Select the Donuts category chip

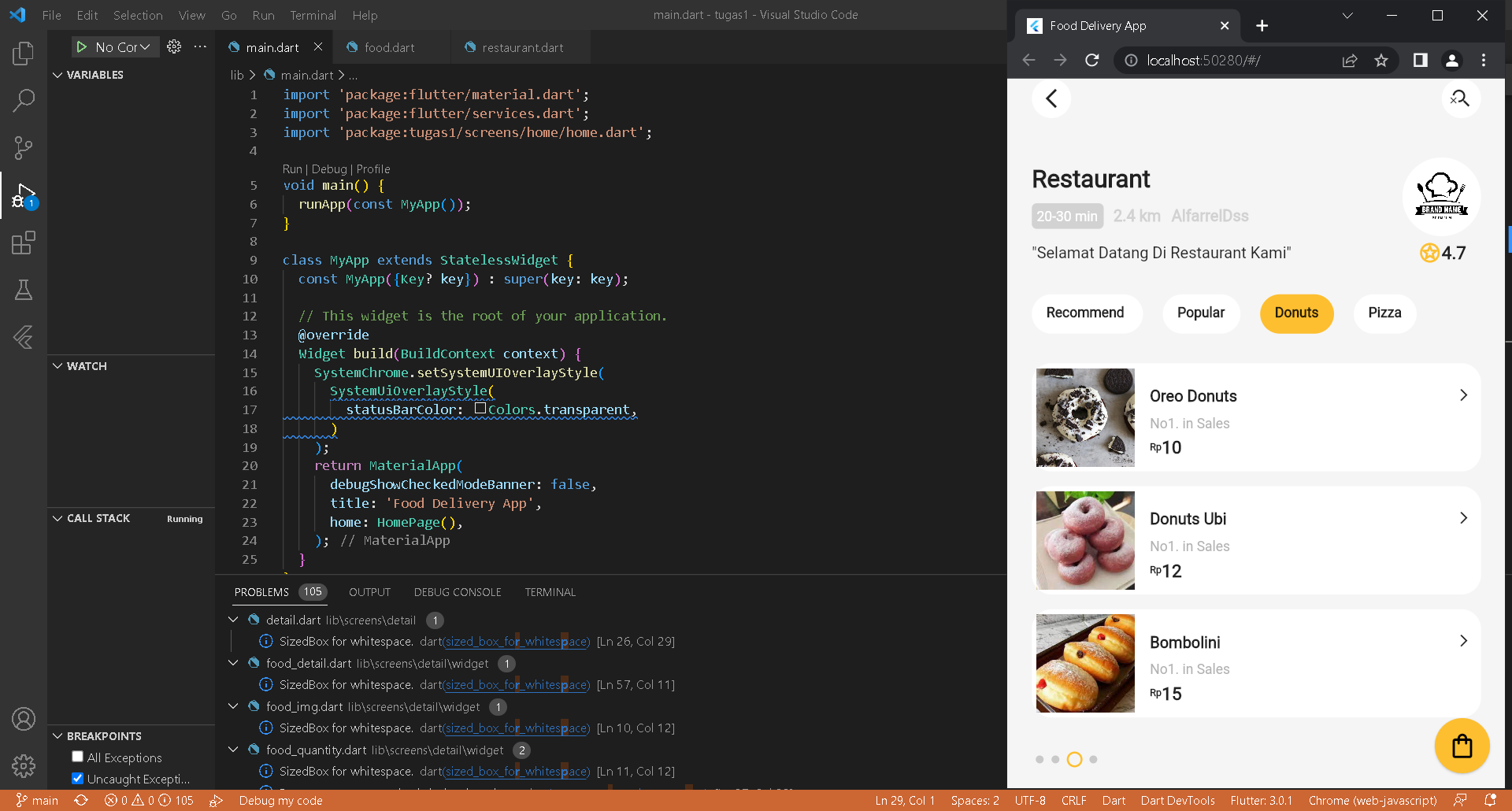click(x=1296, y=313)
